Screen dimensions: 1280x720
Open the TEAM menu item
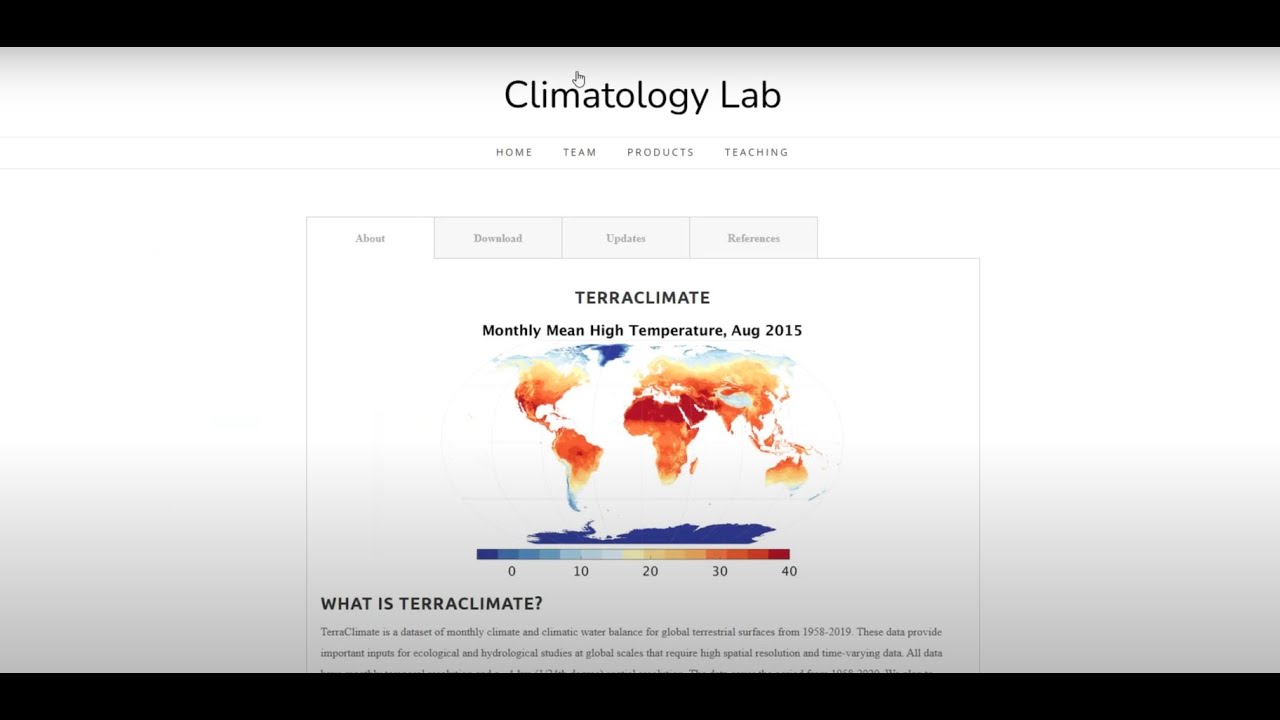coord(580,152)
